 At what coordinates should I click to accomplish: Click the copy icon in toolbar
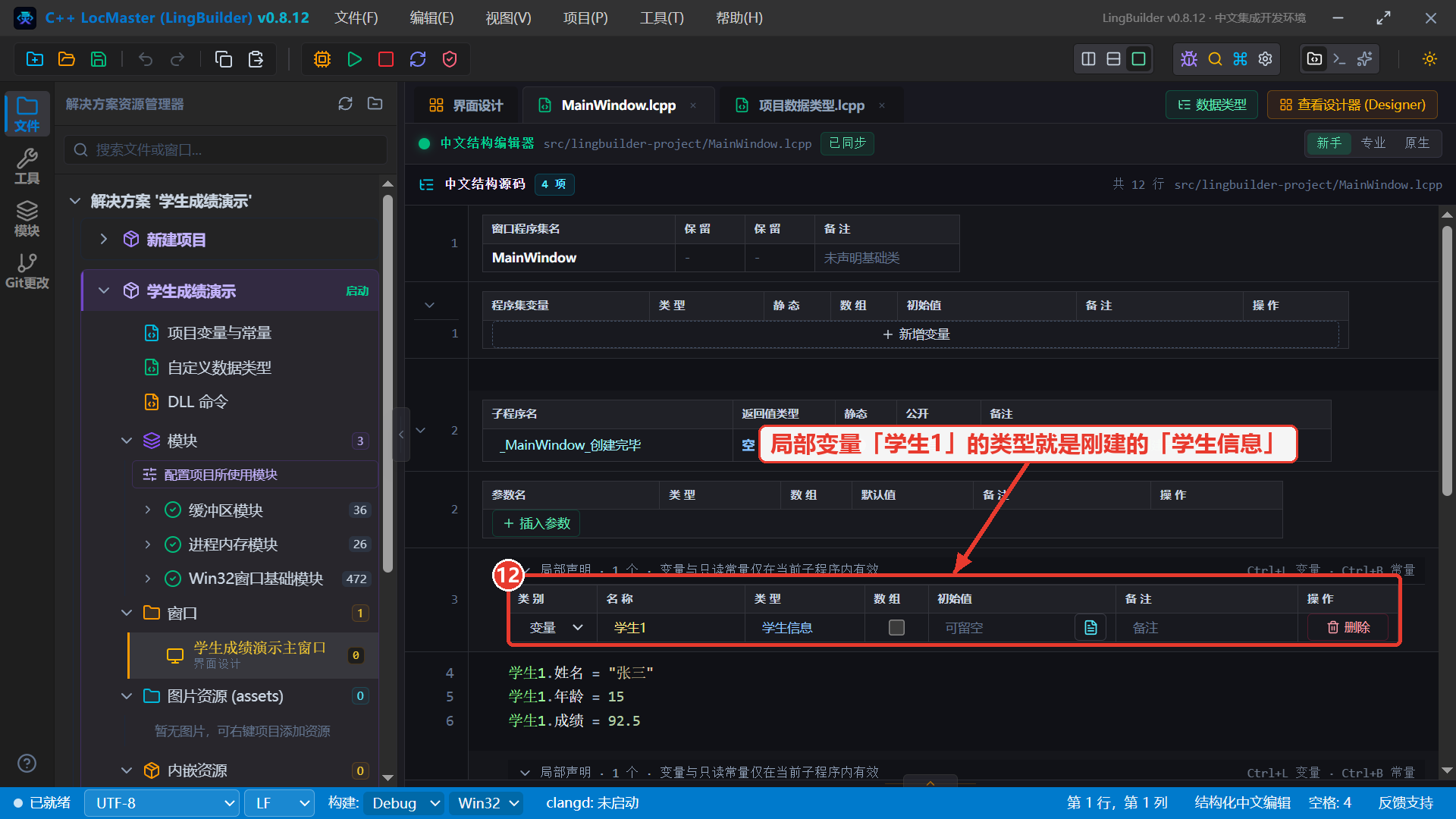click(224, 59)
